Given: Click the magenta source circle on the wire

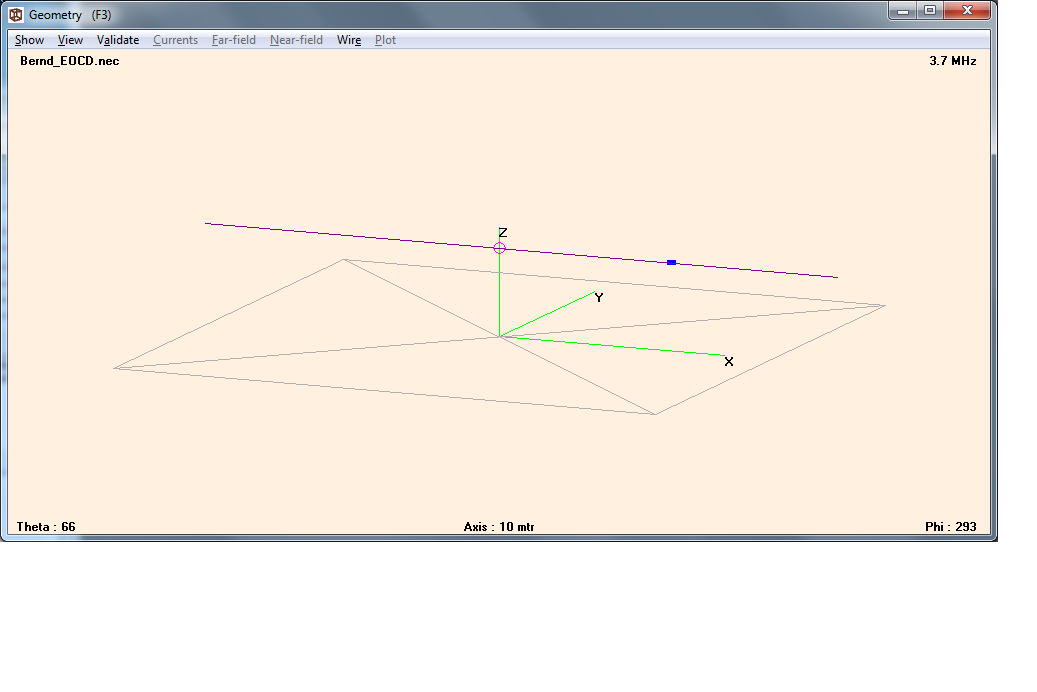Looking at the screenshot, I should coord(499,248).
